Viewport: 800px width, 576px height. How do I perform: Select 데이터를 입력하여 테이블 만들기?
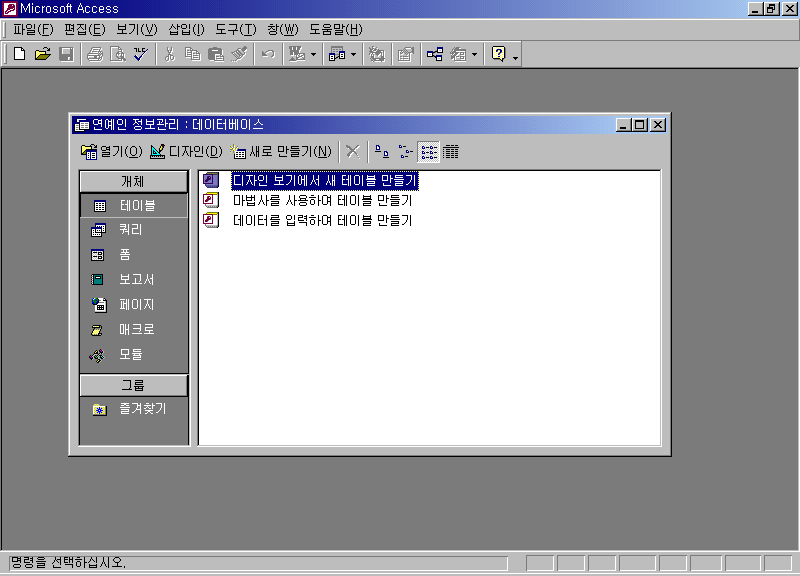point(322,220)
